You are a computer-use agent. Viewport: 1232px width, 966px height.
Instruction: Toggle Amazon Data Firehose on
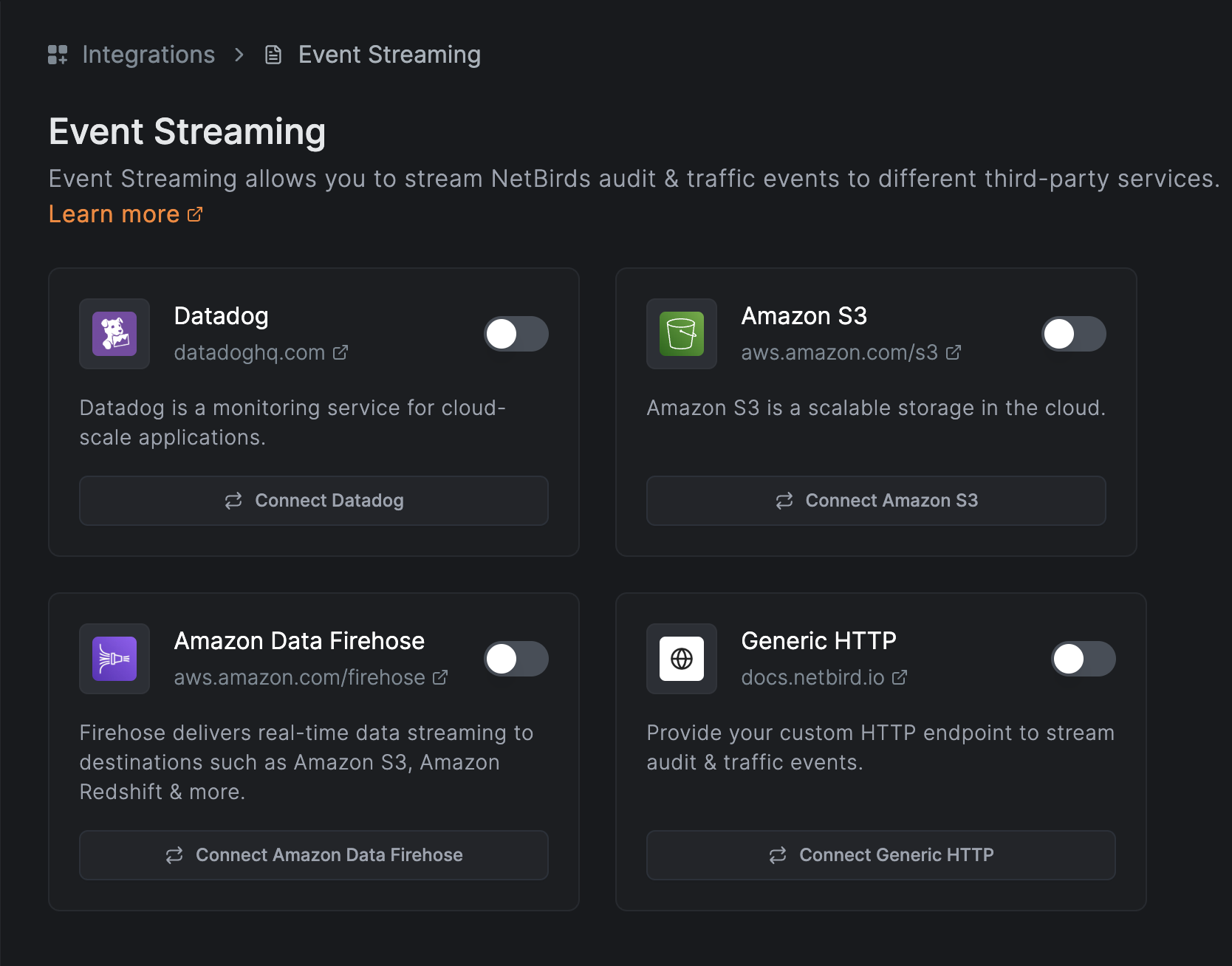coord(516,659)
